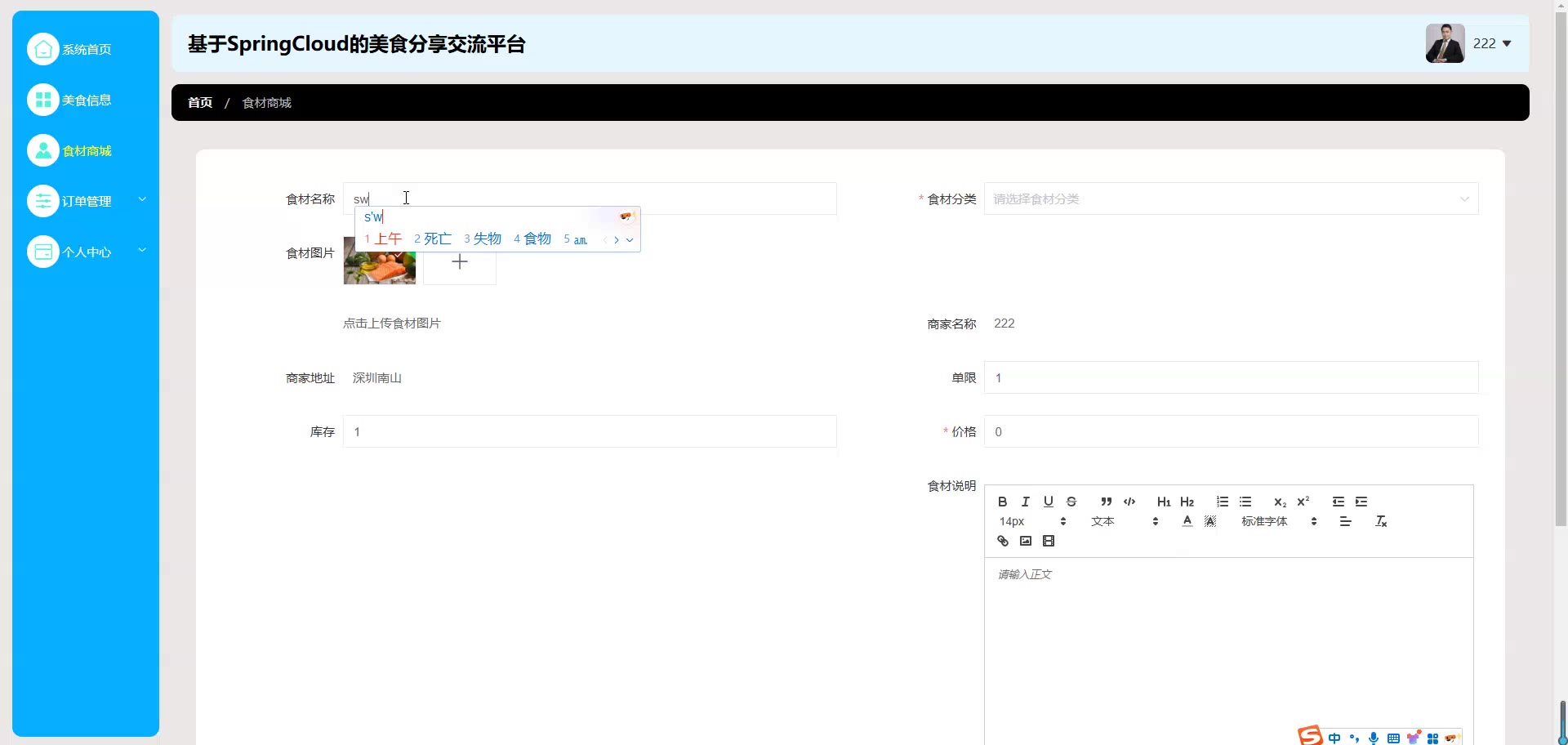The image size is (1568, 745).
Task: Open the text color picker
Action: (x=1187, y=521)
